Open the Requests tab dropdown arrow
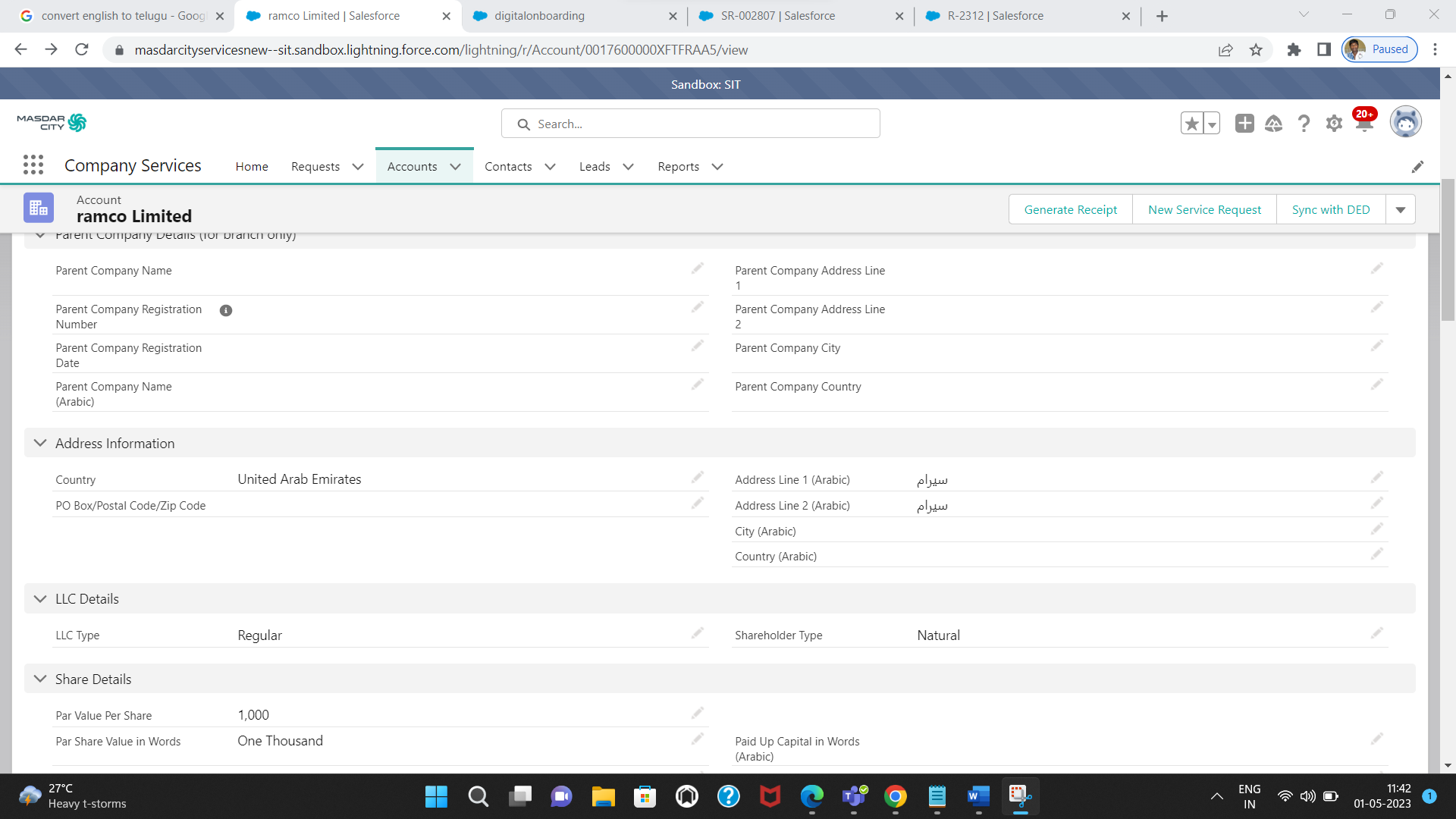This screenshot has height=819, width=1456. tap(358, 167)
